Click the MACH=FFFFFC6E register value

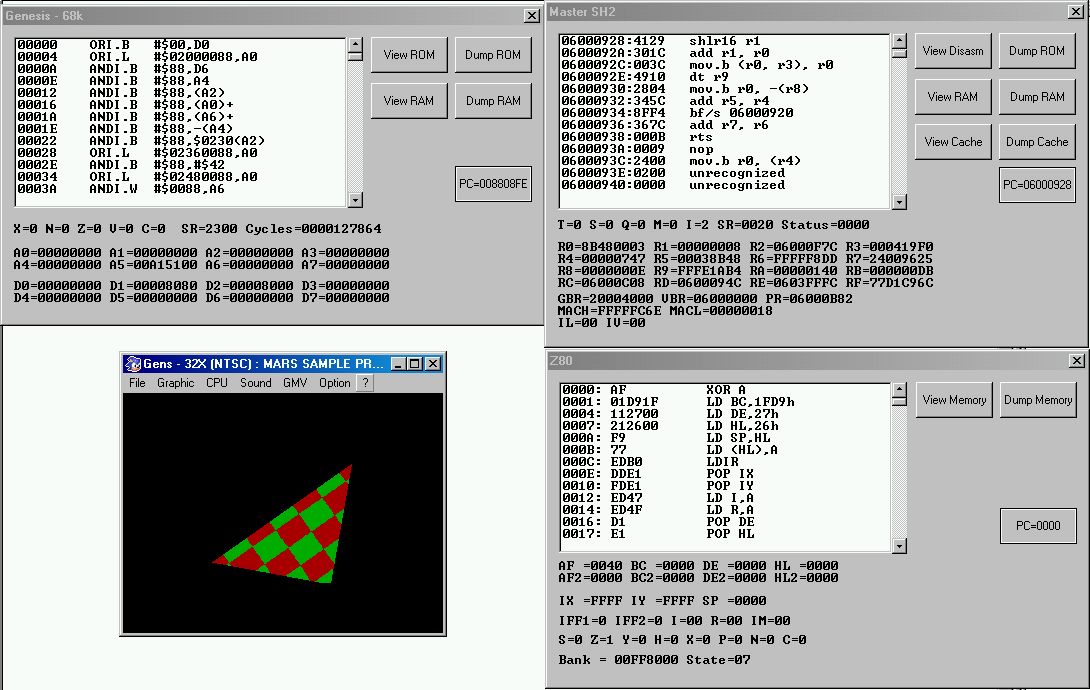[610, 311]
